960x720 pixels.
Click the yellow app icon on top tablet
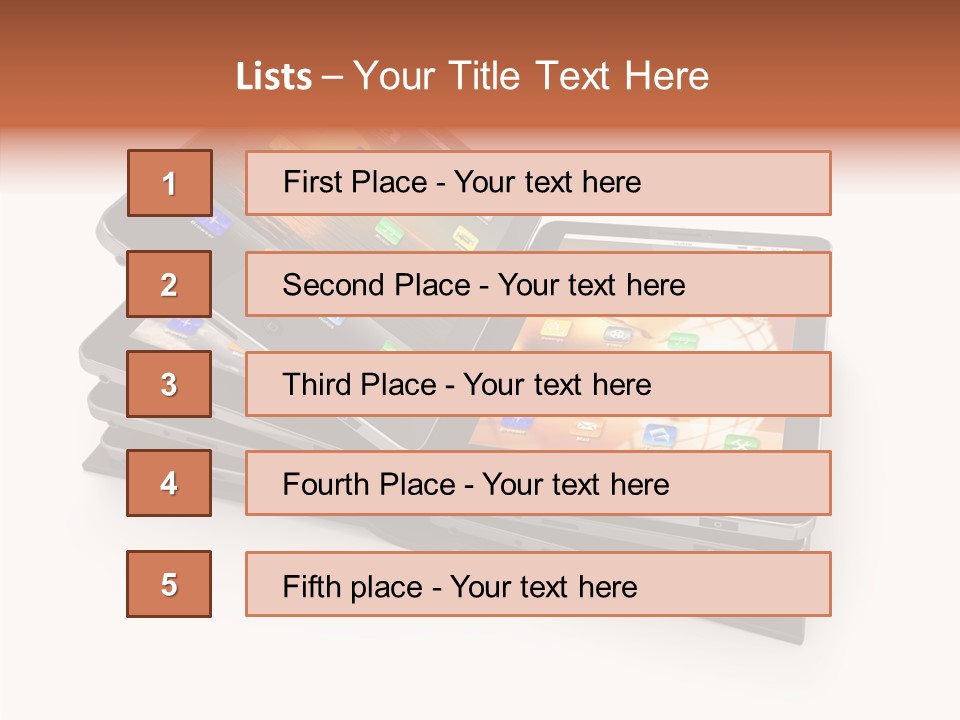(465, 237)
